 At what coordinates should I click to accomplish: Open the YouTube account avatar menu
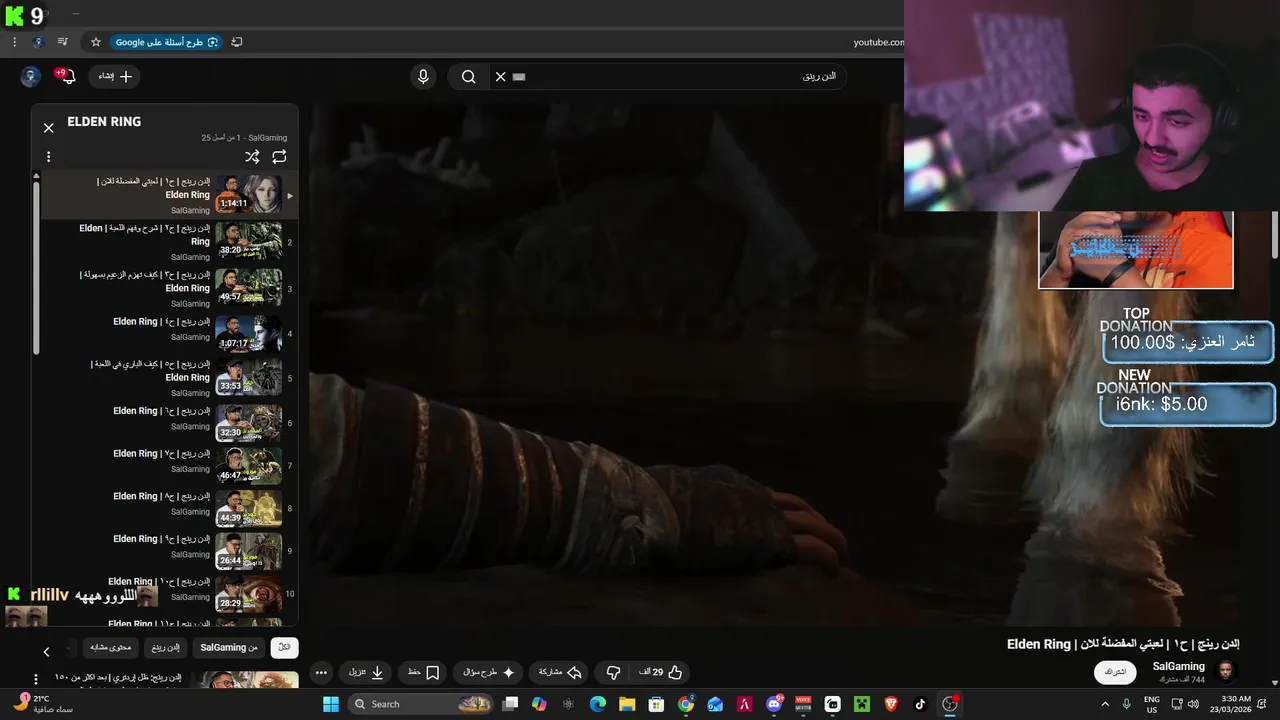click(31, 76)
